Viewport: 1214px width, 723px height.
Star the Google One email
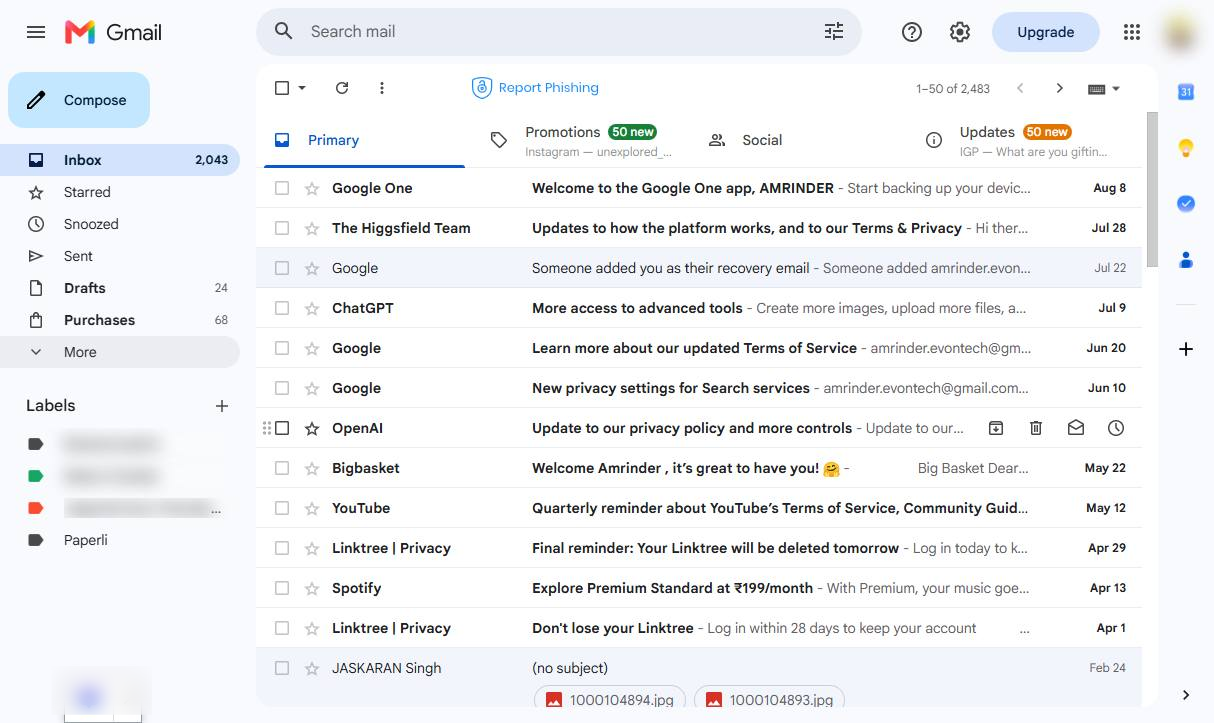tap(312, 188)
